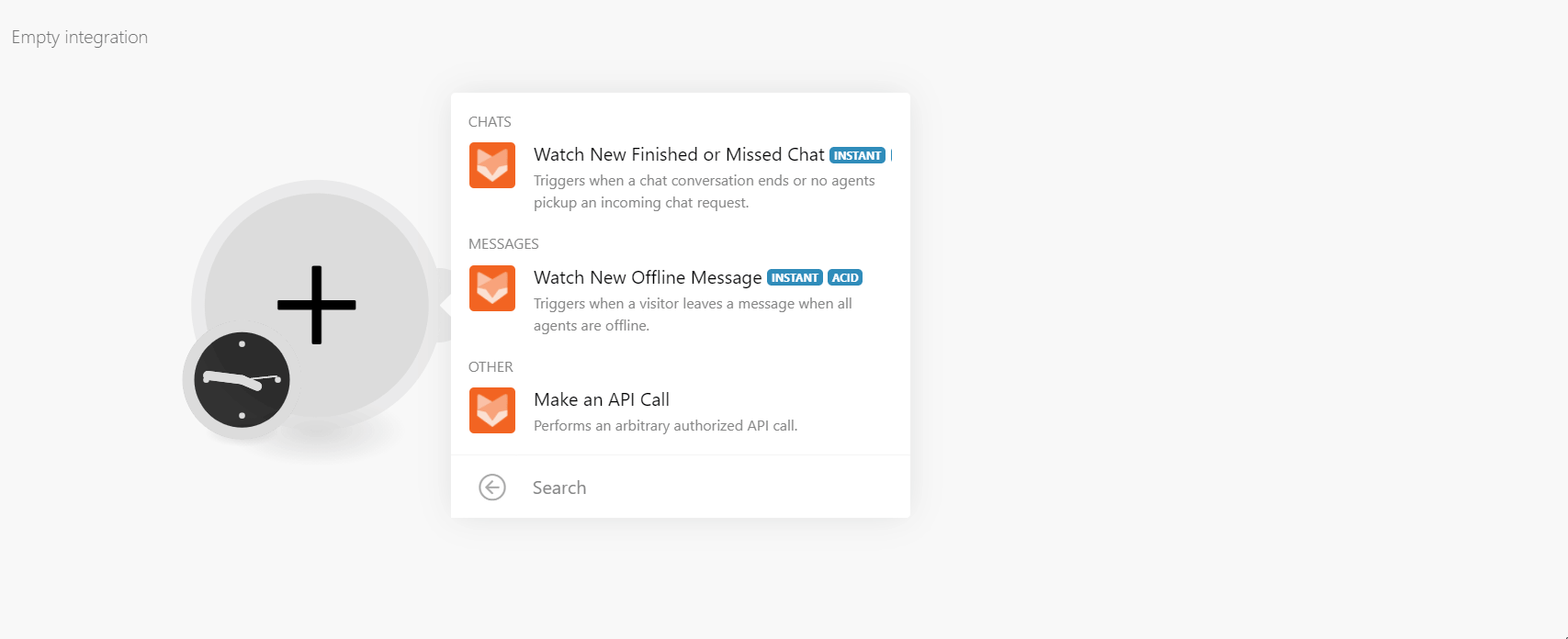Click the description 'Performs an arbitrary authorized API call'
Image resolution: width=1568 pixels, height=639 pixels.
pos(665,426)
